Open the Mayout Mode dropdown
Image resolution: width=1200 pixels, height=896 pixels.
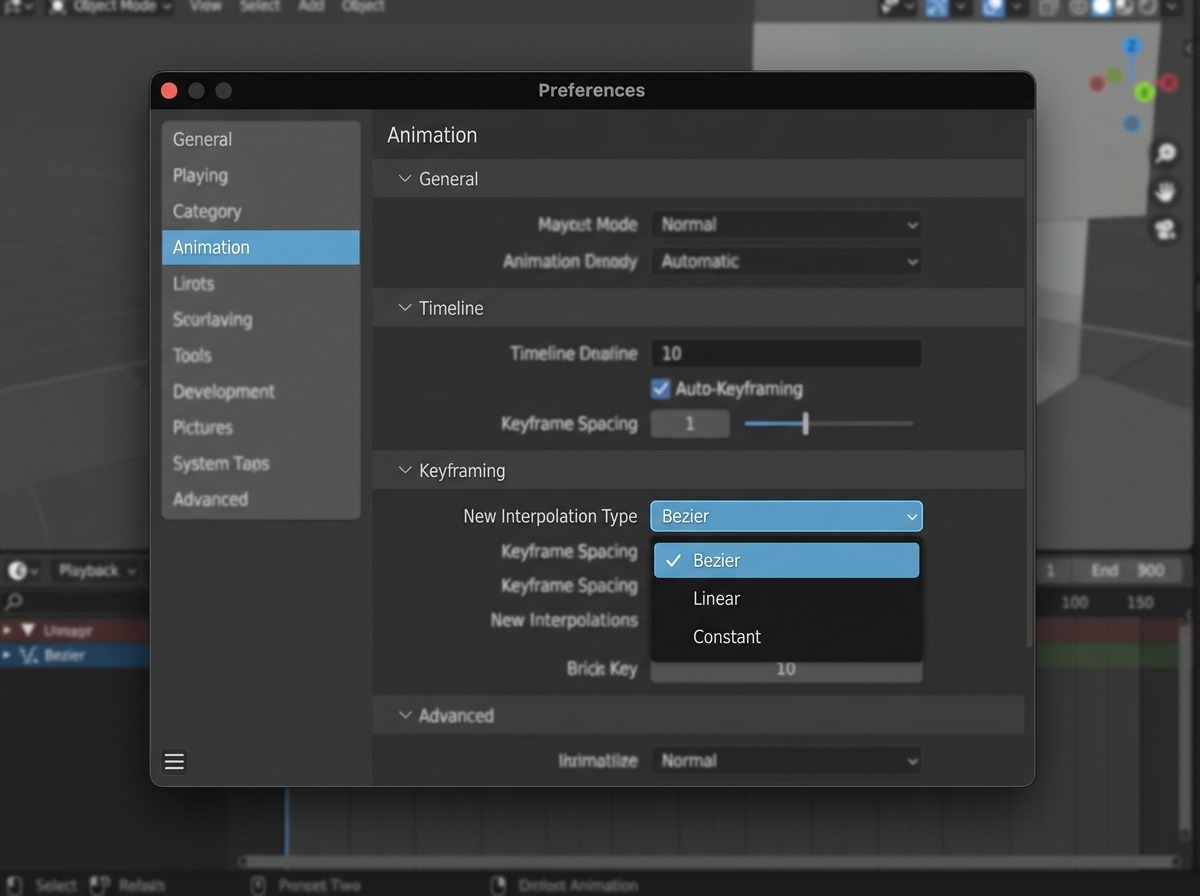tap(786, 225)
